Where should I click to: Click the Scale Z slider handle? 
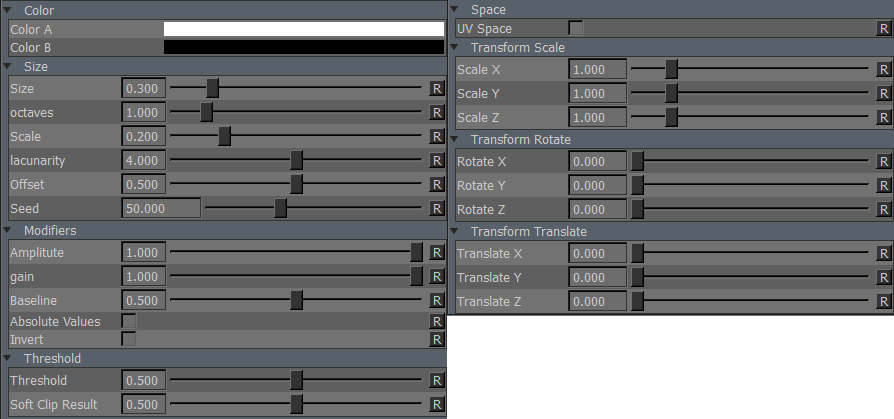(x=672, y=116)
